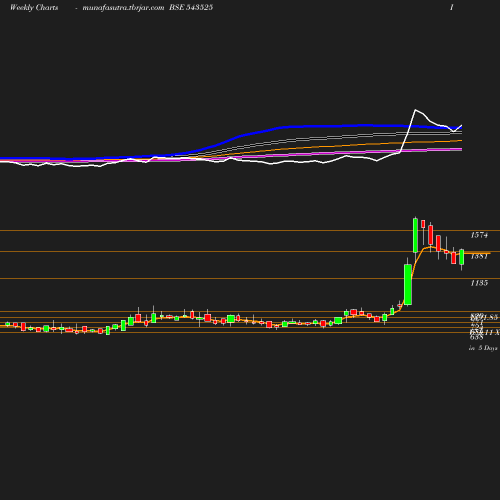The height and width of the screenshot is (500, 500).
Task: Click the peak of the white indicator line
Action: pos(415,110)
